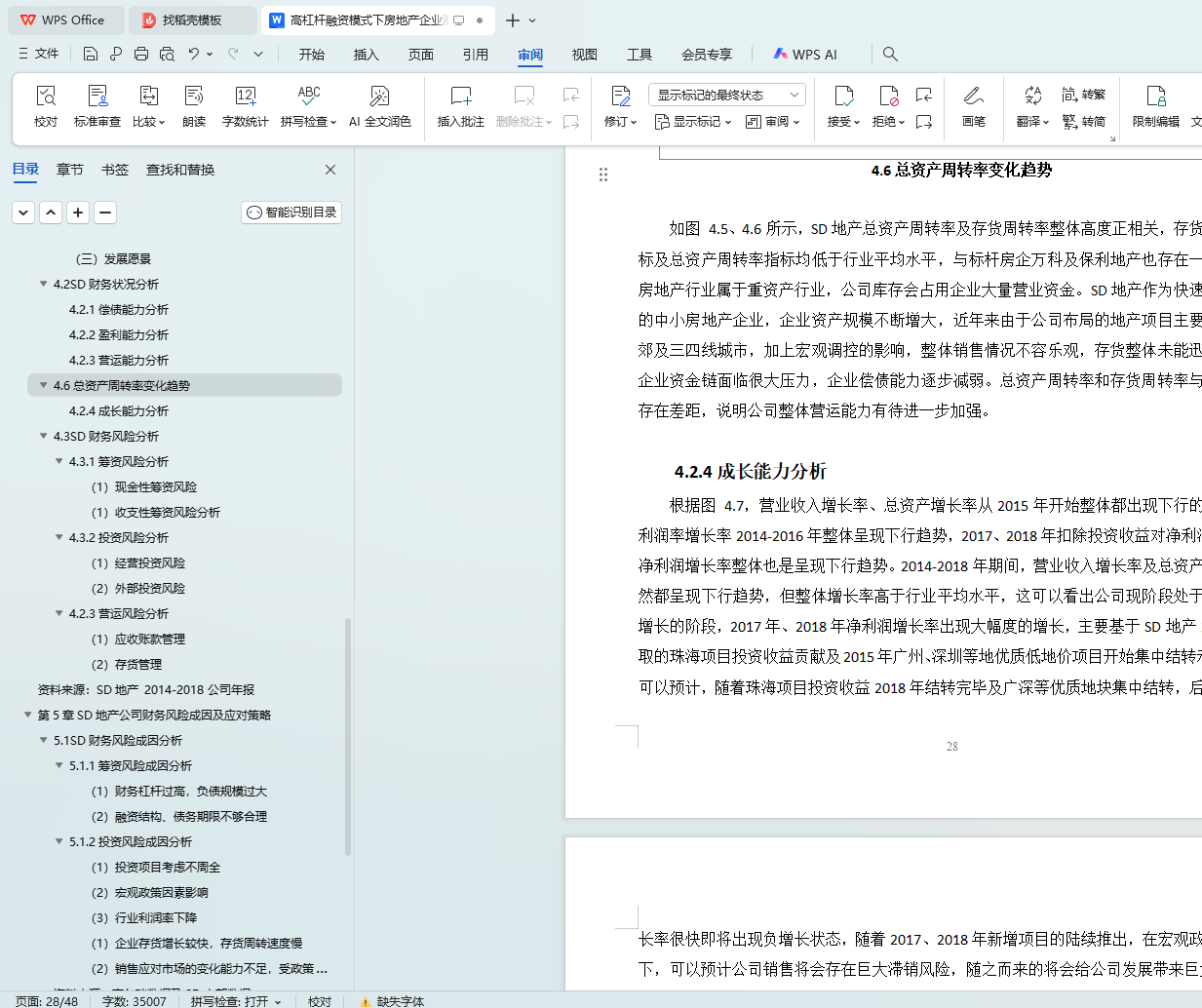Screen dimensions: 1202x1008
Task: Open the 文件 menu
Action: click(39, 54)
